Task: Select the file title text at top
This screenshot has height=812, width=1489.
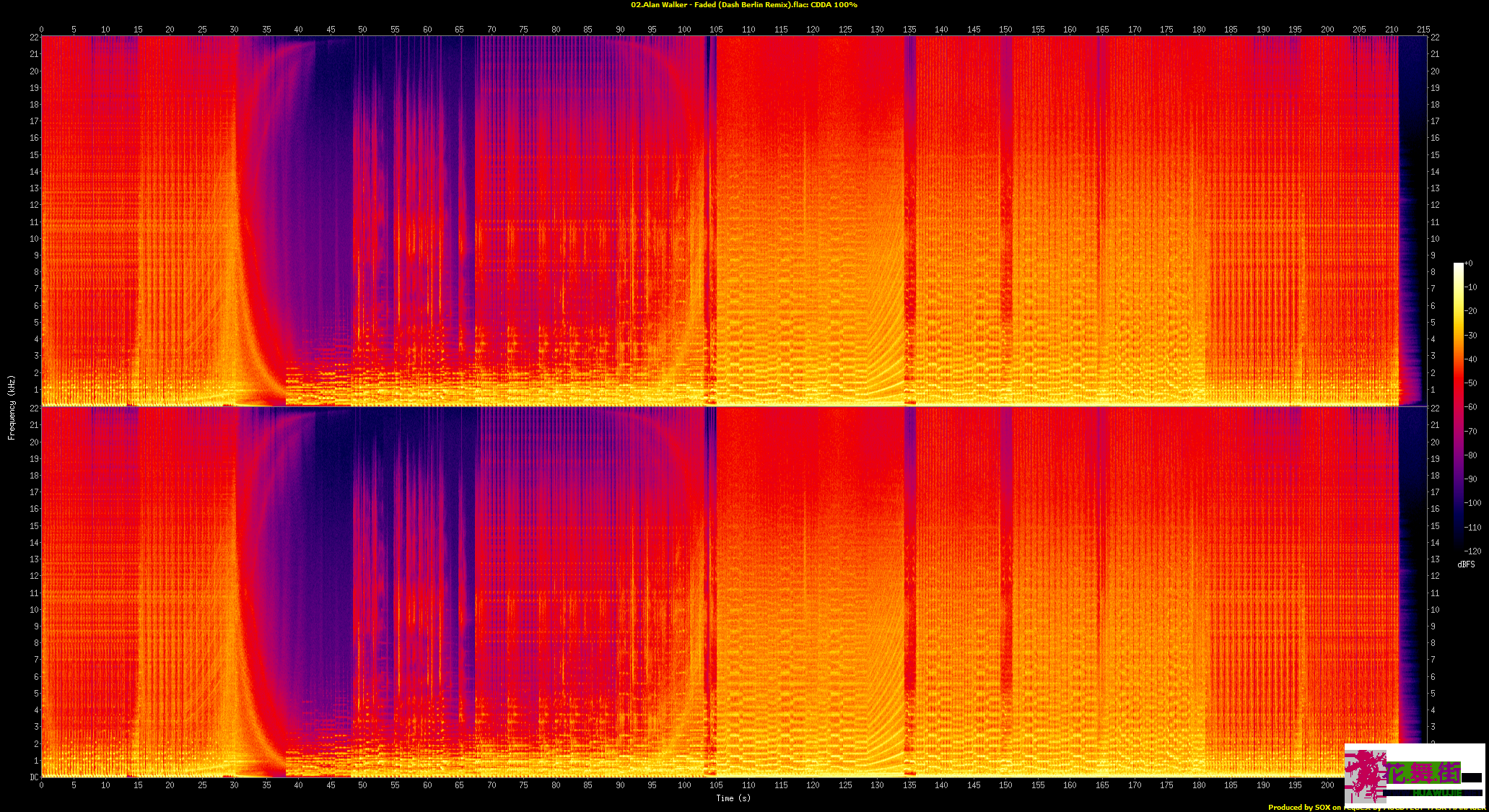Action: tap(744, 5)
